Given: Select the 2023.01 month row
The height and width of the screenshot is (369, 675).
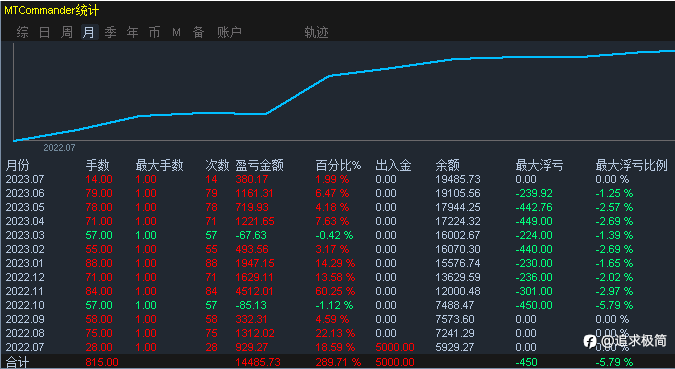Looking at the screenshot, I should pyautogui.click(x=338, y=263).
